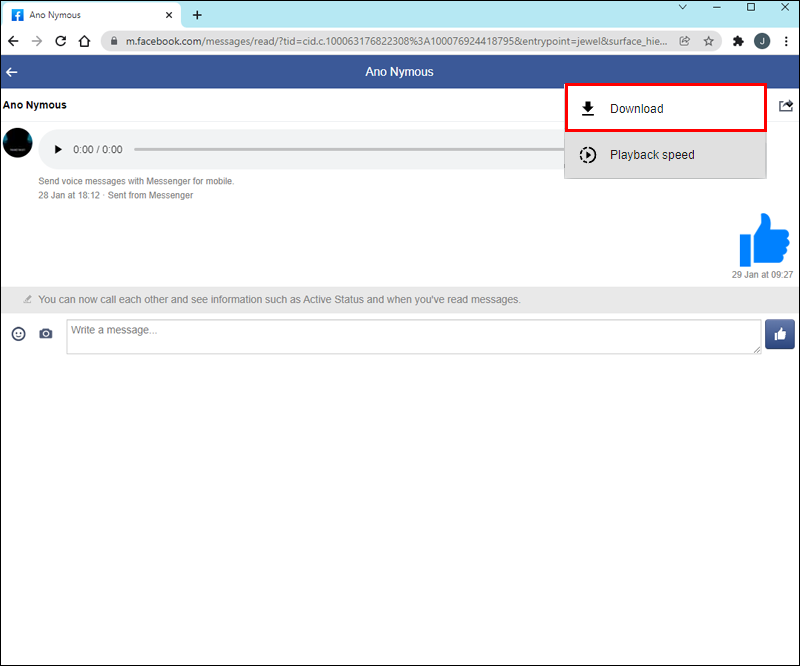Choose Playback speed from the audio menu
Screen dimensions: 800x666
(665, 155)
